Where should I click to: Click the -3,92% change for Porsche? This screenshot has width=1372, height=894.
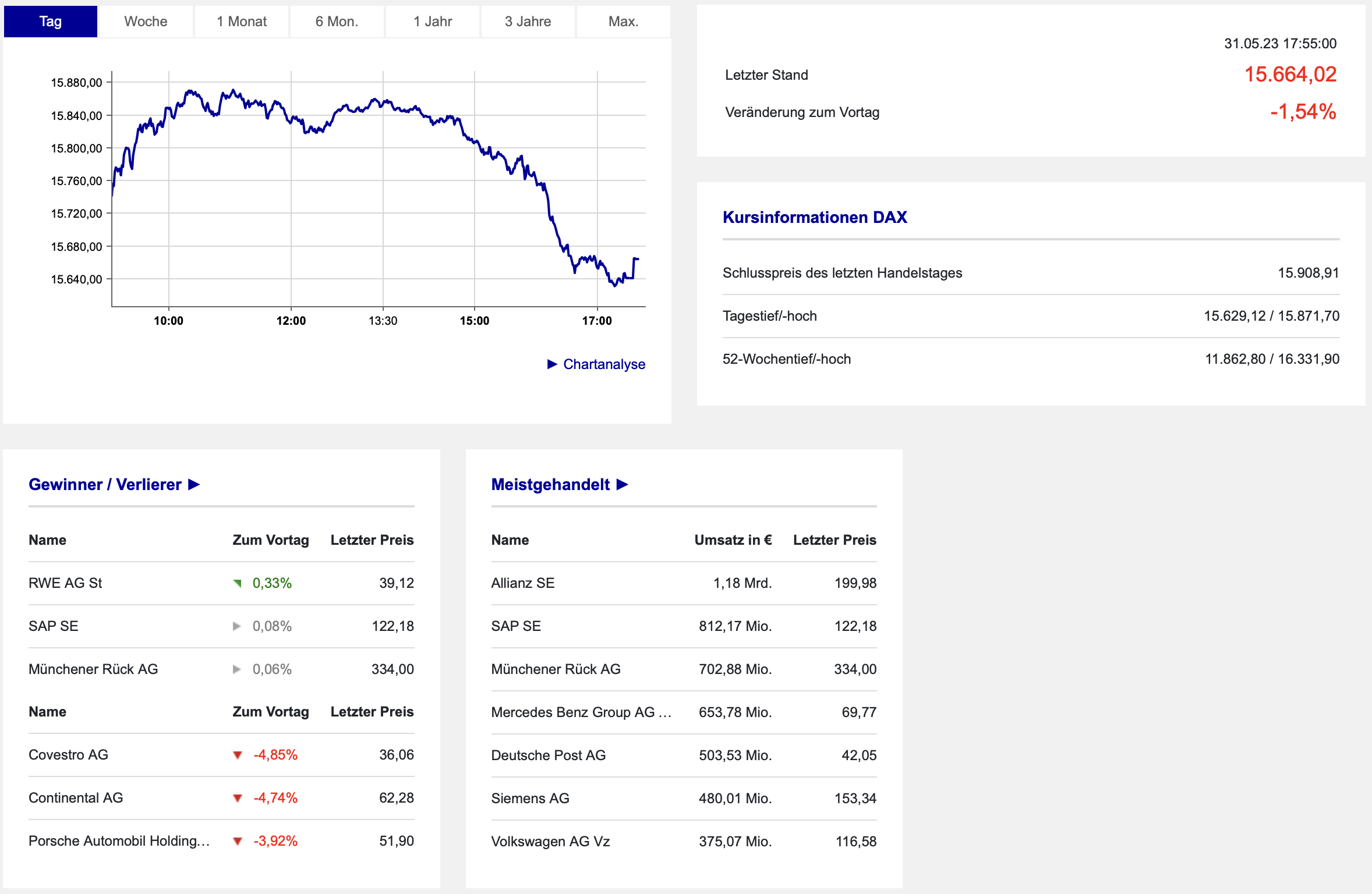click(x=275, y=841)
